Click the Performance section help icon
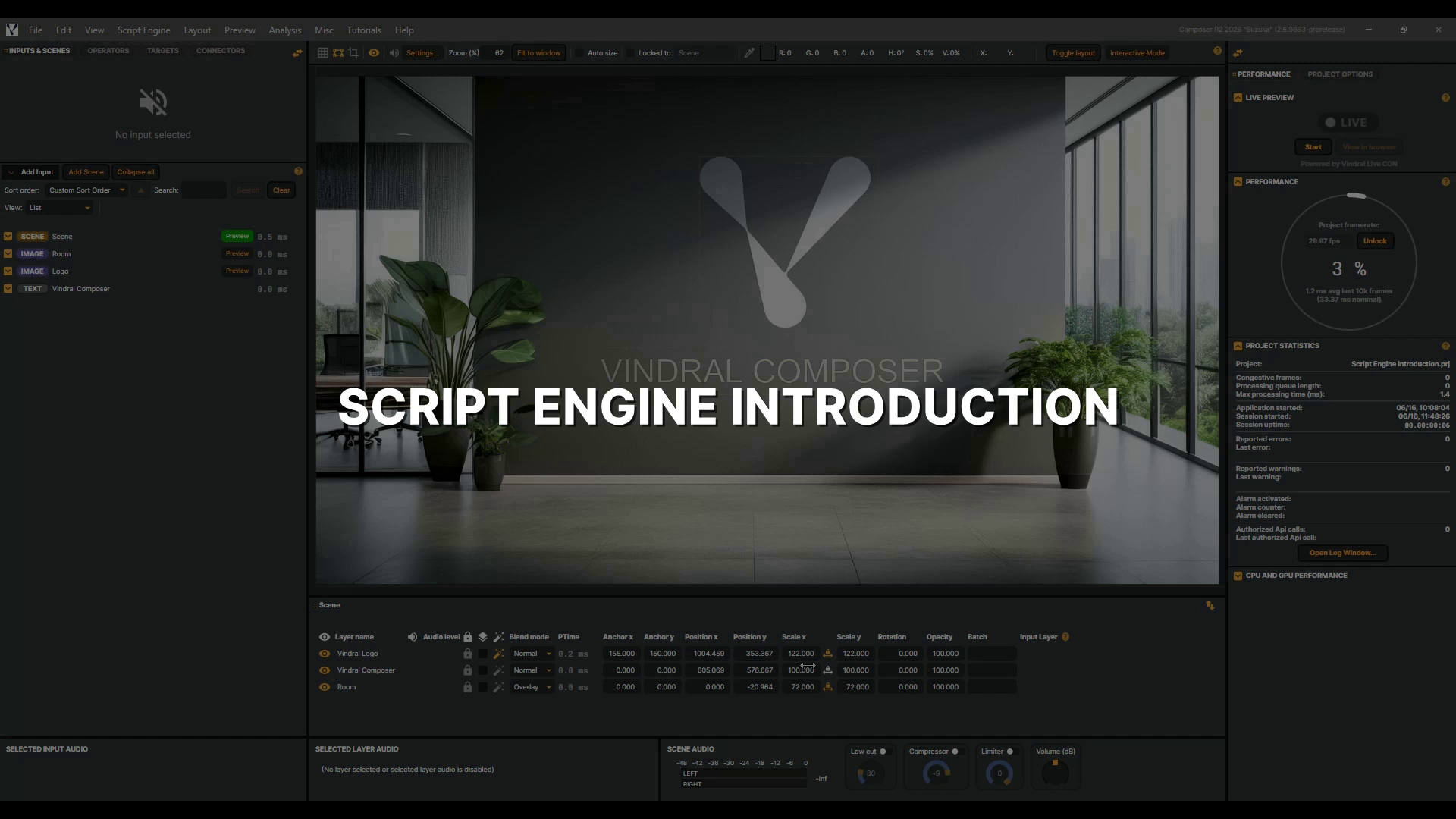Viewport: 1456px width, 819px height. [x=1445, y=182]
